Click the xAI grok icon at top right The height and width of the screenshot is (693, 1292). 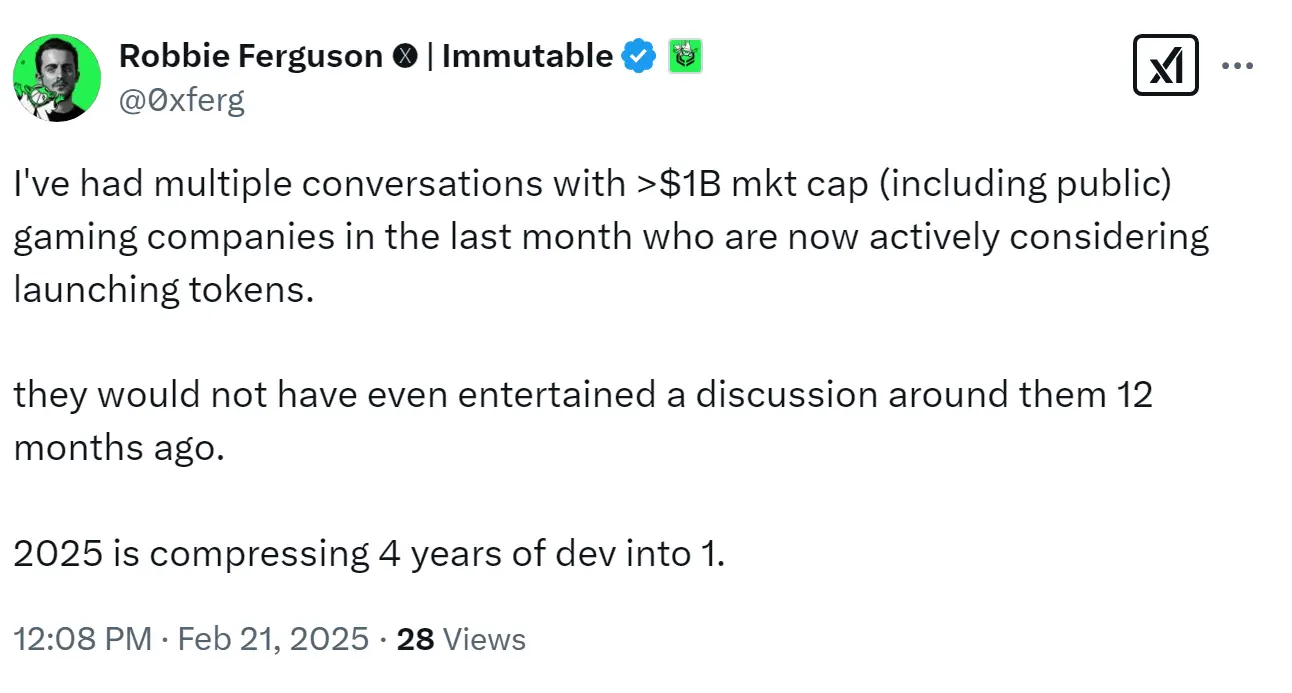pyautogui.click(x=1166, y=64)
